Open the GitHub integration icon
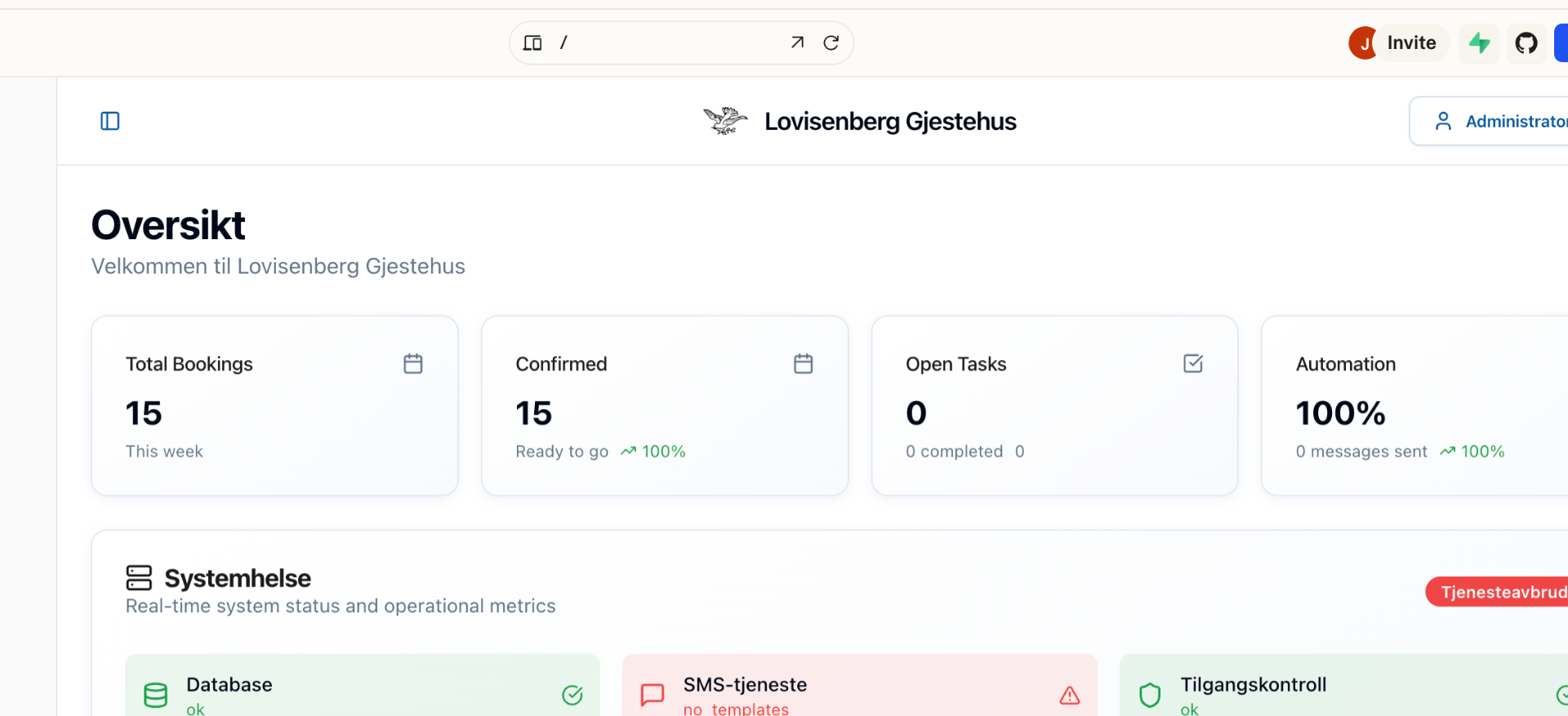The width and height of the screenshot is (1568, 716). coord(1526,43)
